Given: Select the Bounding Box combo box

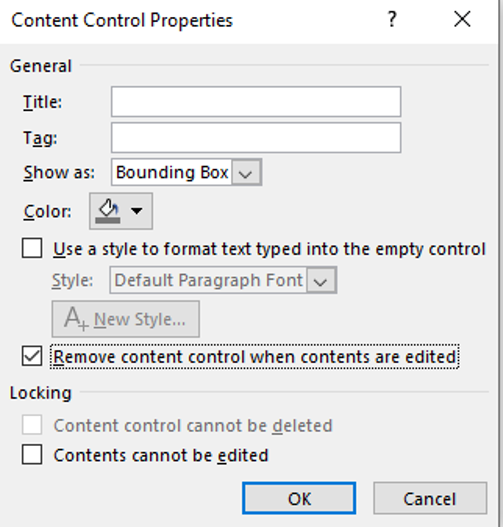Looking at the screenshot, I should tap(186, 172).
